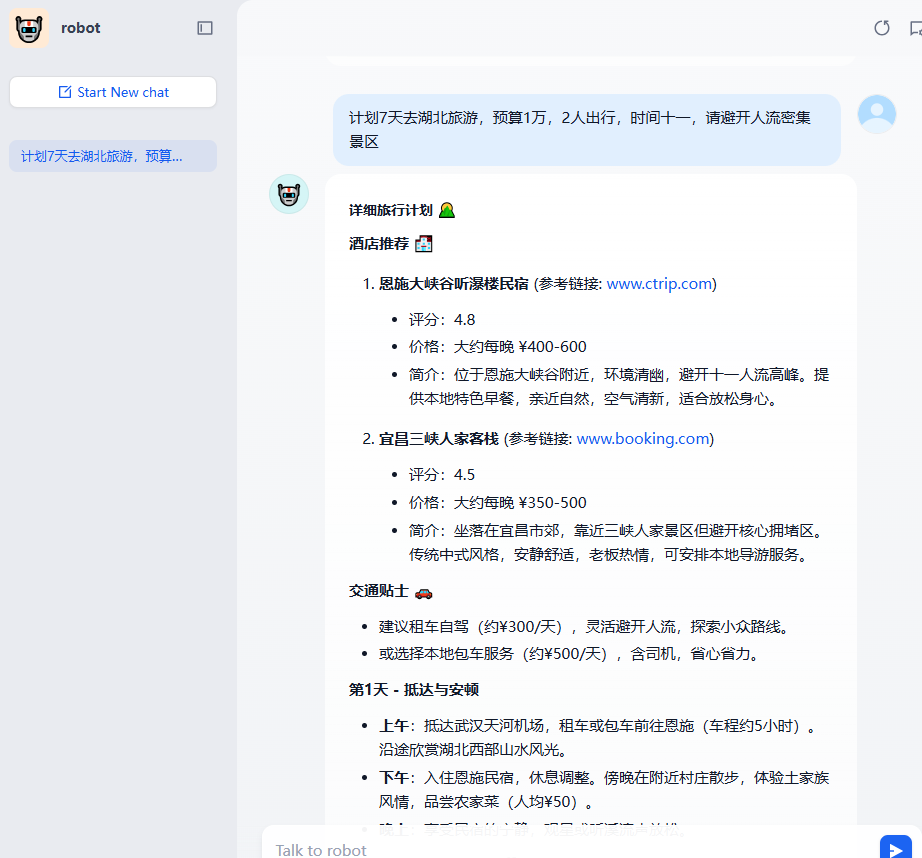Click the hotel emoji next to 酒店推荐
The height and width of the screenshot is (858, 922).
(423, 243)
